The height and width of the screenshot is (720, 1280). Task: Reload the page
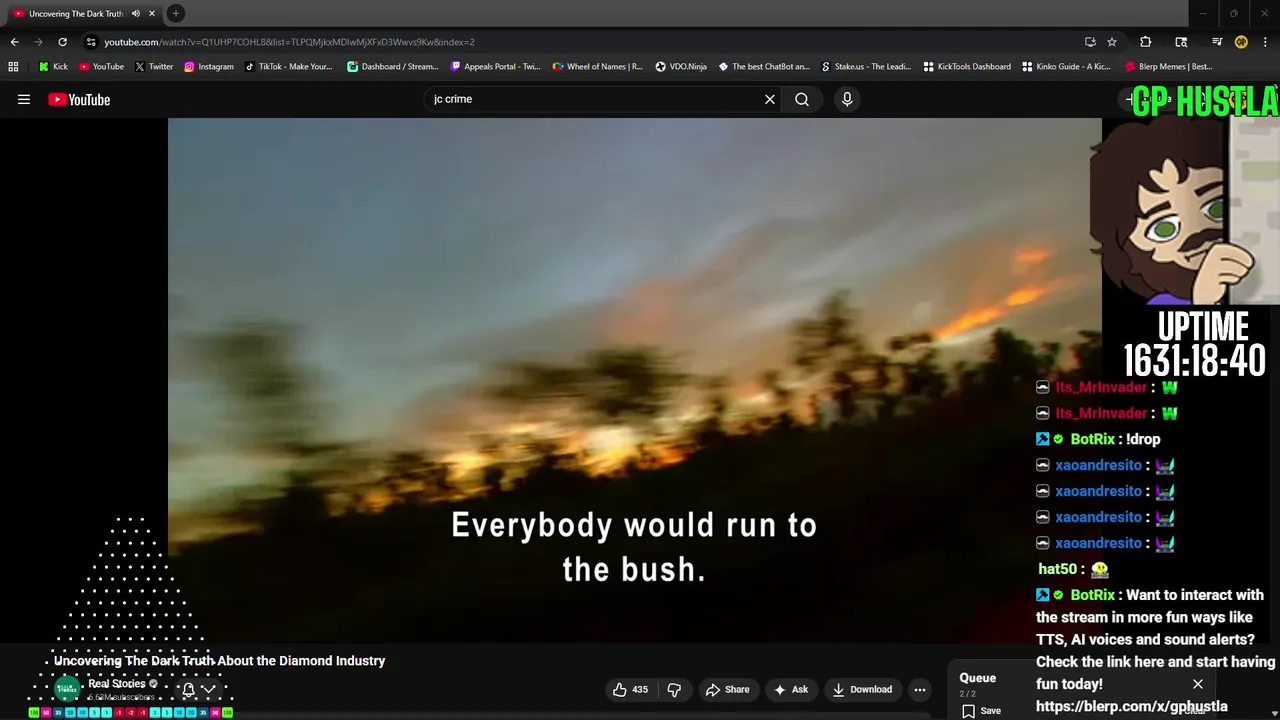62,42
